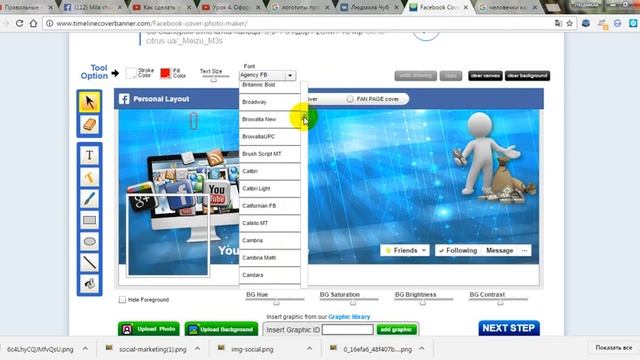Screen dimensions: 640x360
Task: Open Stroke Color swatch
Action: click(131, 73)
